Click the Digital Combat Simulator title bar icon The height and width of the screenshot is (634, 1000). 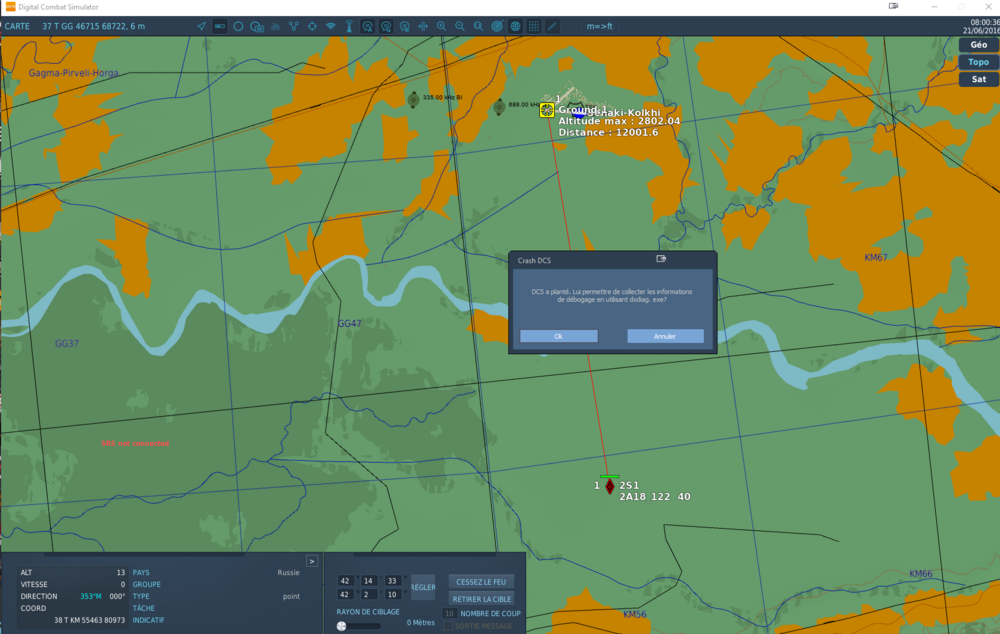10,6
